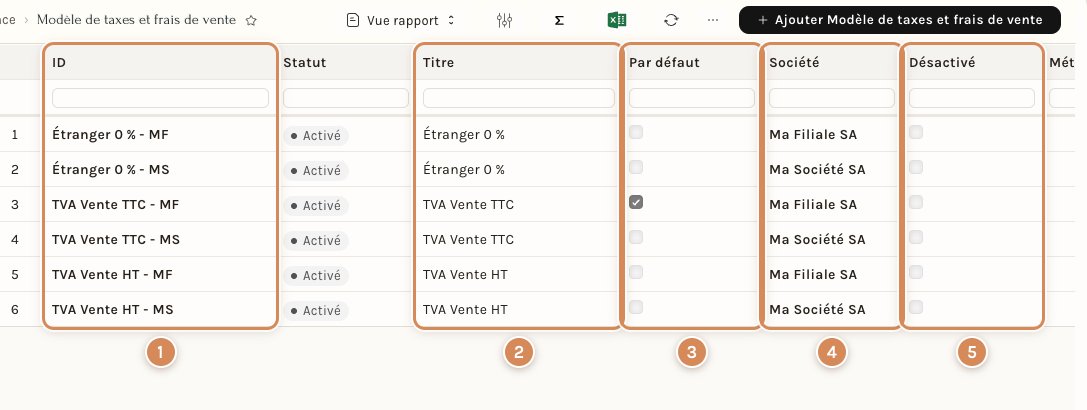
Task: Click the Statut filter input field
Action: 346,98
